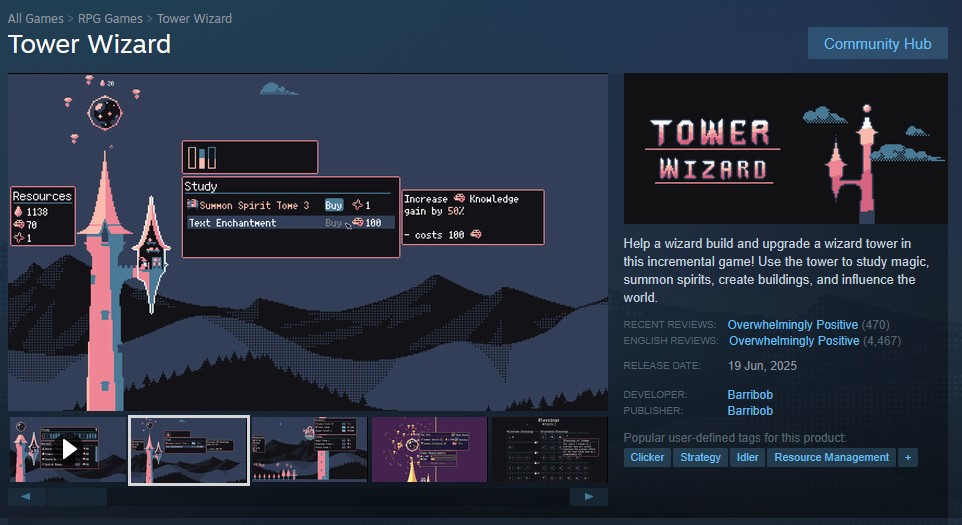Select the dark blessings grid thumbnail
962x525 pixels.
click(x=550, y=450)
